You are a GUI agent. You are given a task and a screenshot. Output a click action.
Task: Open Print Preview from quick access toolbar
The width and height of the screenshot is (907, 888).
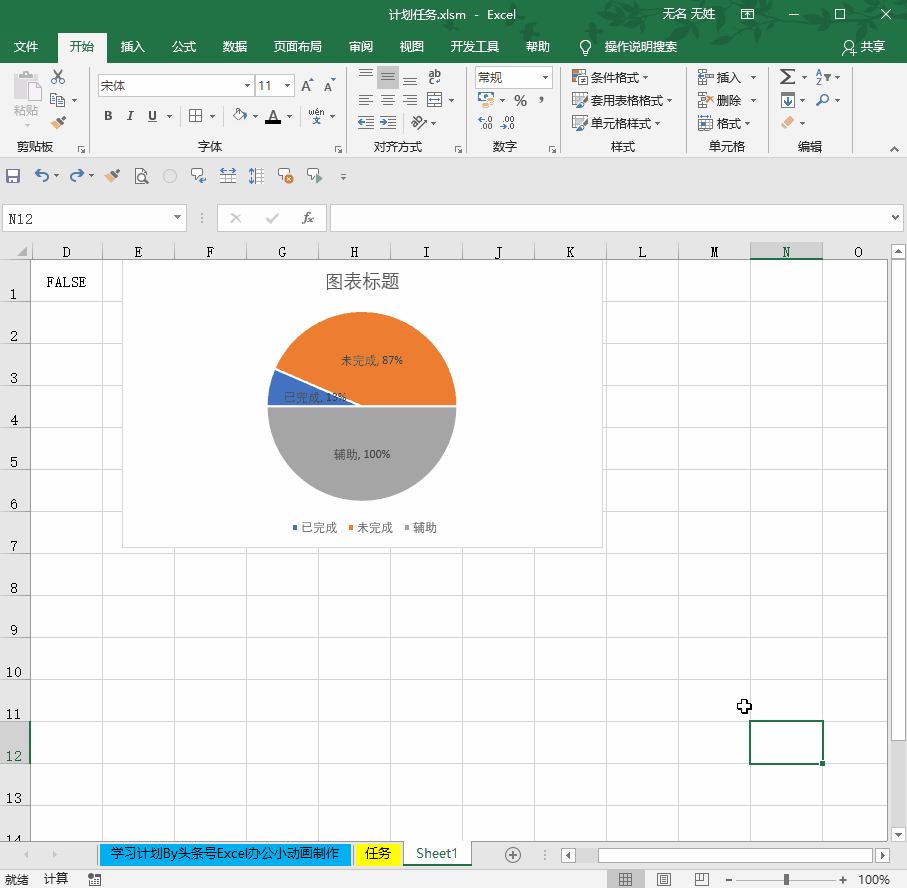tap(141, 176)
